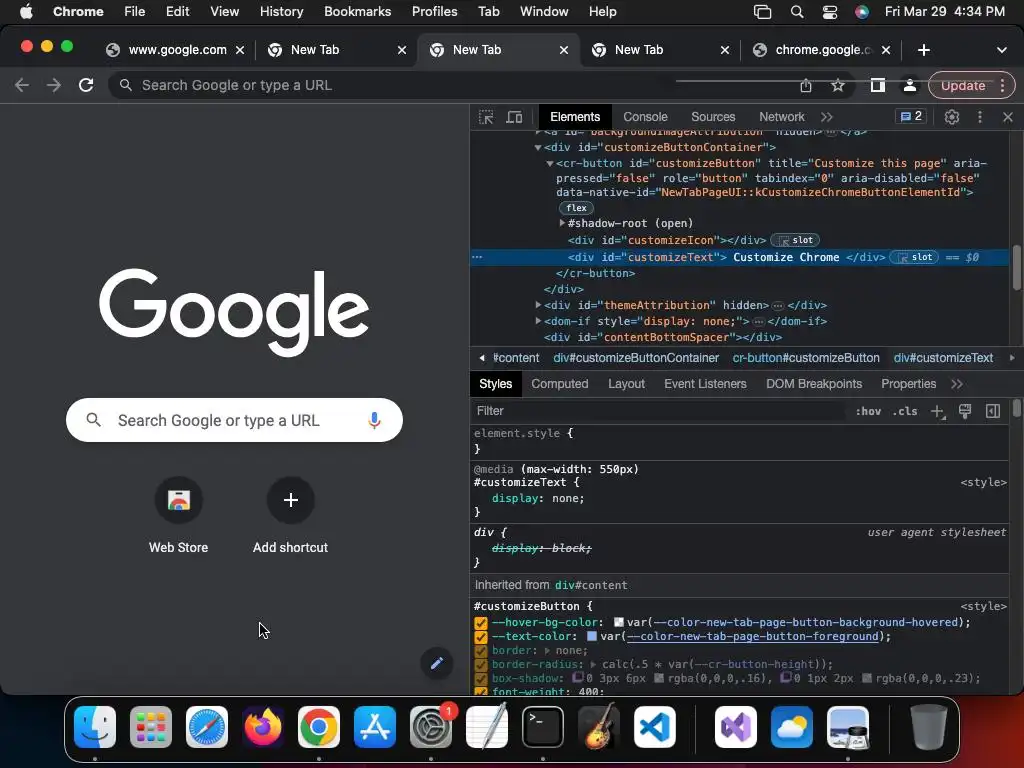Click the pencil Customize Chrome button
1024x768 pixels.
pos(437,664)
